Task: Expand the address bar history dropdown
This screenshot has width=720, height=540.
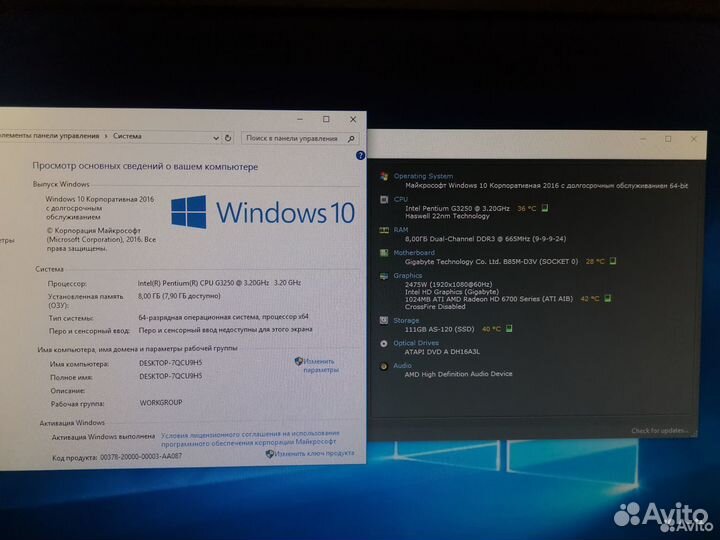Action: (216, 138)
